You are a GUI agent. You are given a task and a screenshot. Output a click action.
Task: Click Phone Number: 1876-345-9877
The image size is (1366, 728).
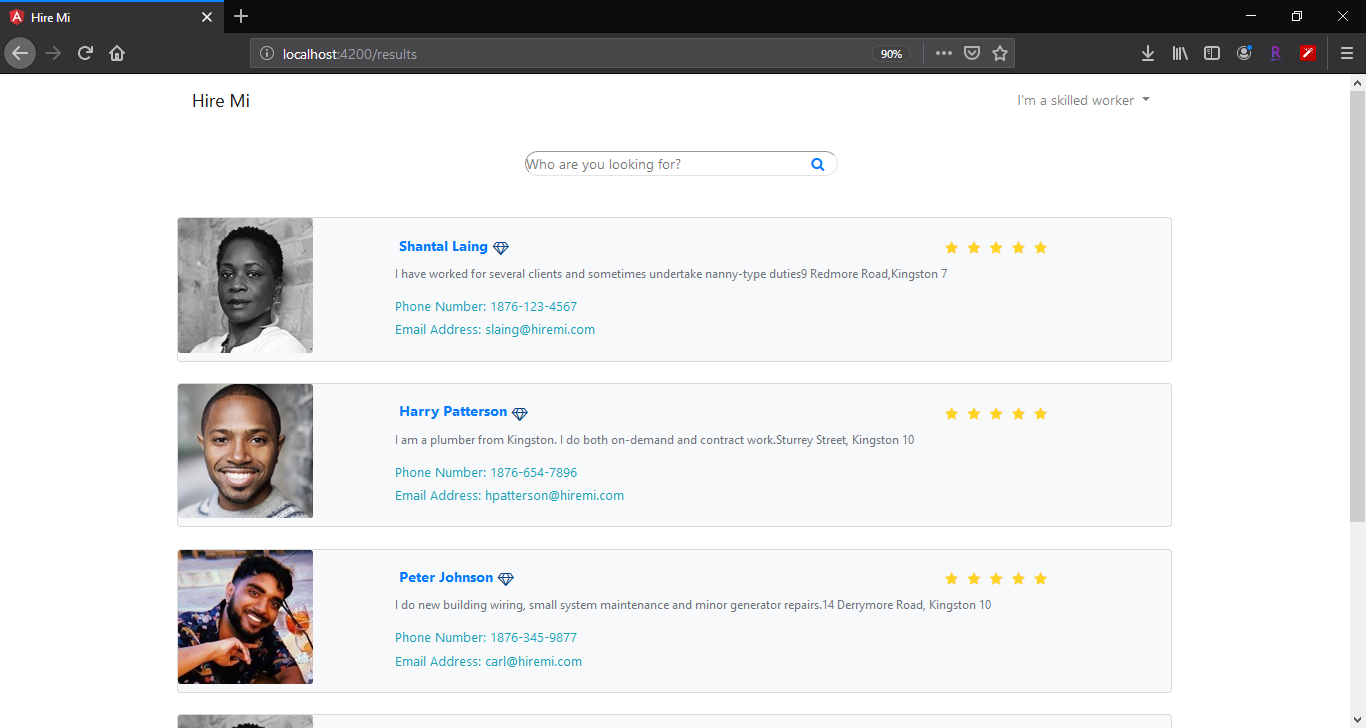(x=486, y=638)
